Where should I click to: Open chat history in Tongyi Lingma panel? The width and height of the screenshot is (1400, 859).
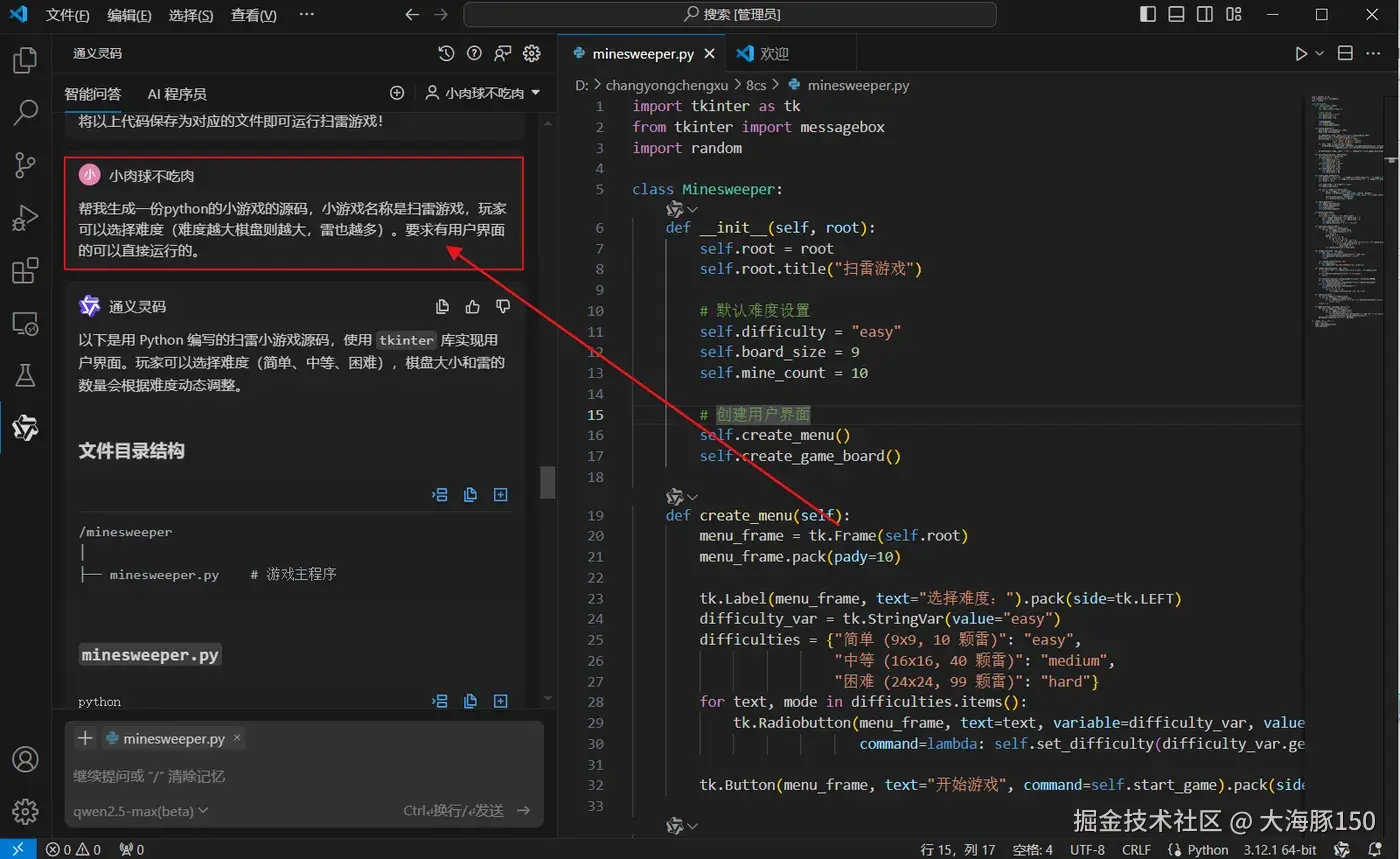click(446, 53)
